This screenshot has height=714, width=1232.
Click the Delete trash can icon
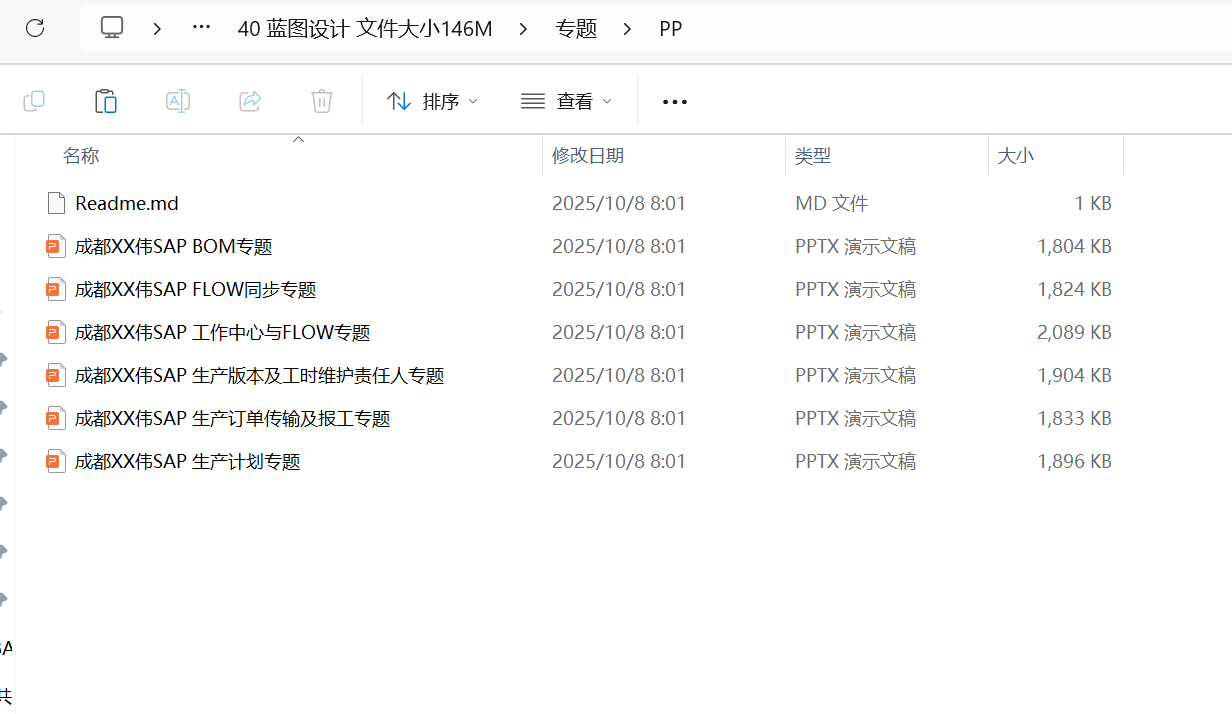322,101
